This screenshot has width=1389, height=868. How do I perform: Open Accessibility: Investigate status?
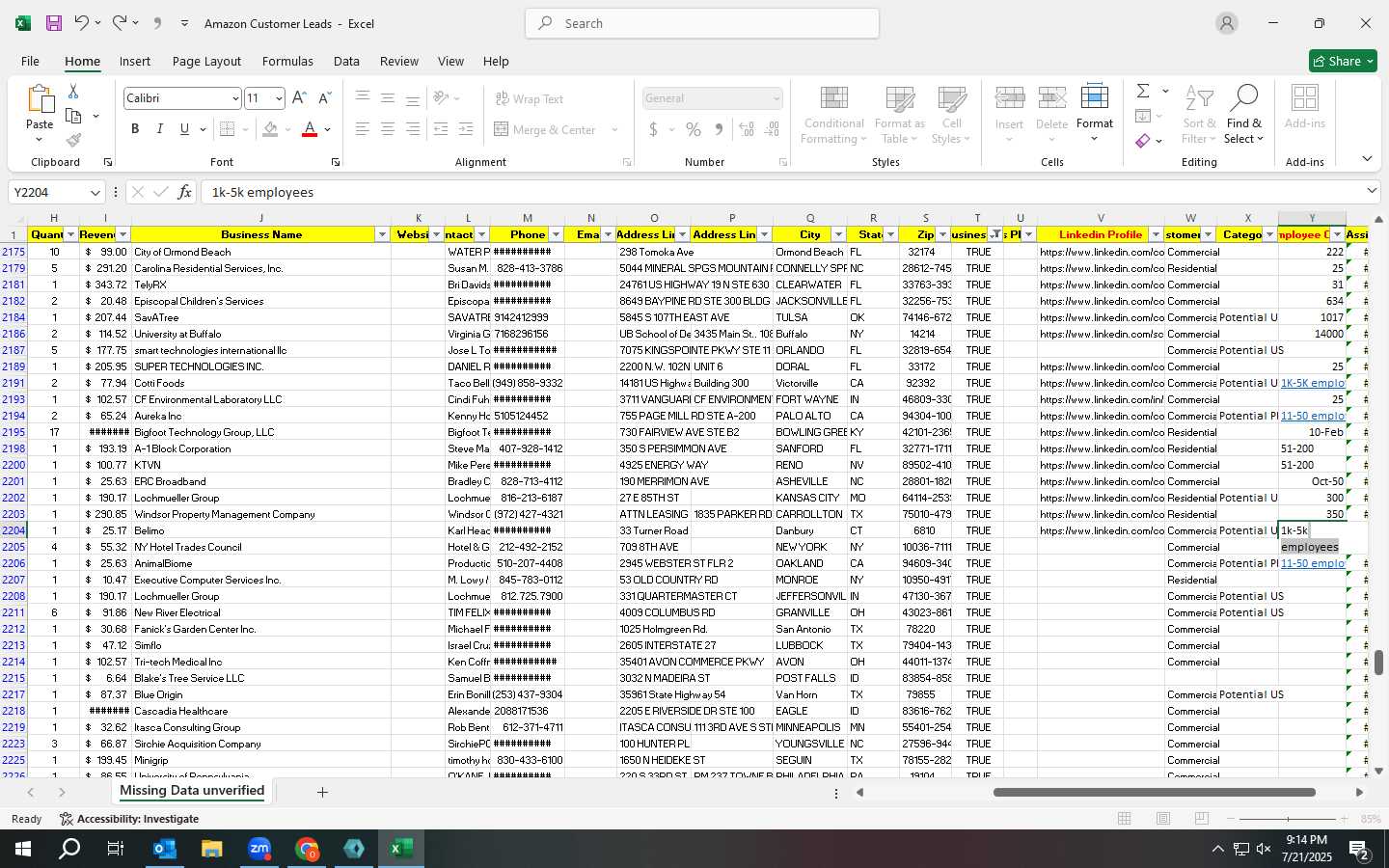coord(129,819)
